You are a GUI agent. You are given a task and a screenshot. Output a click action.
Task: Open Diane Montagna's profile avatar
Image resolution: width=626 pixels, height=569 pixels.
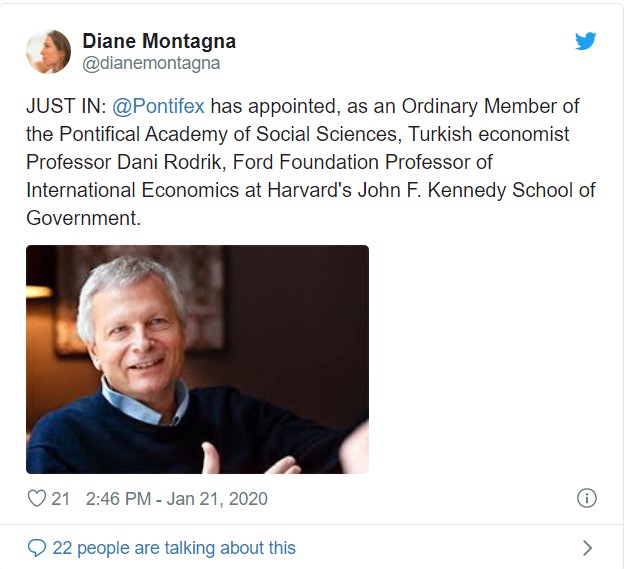[x=47, y=51]
